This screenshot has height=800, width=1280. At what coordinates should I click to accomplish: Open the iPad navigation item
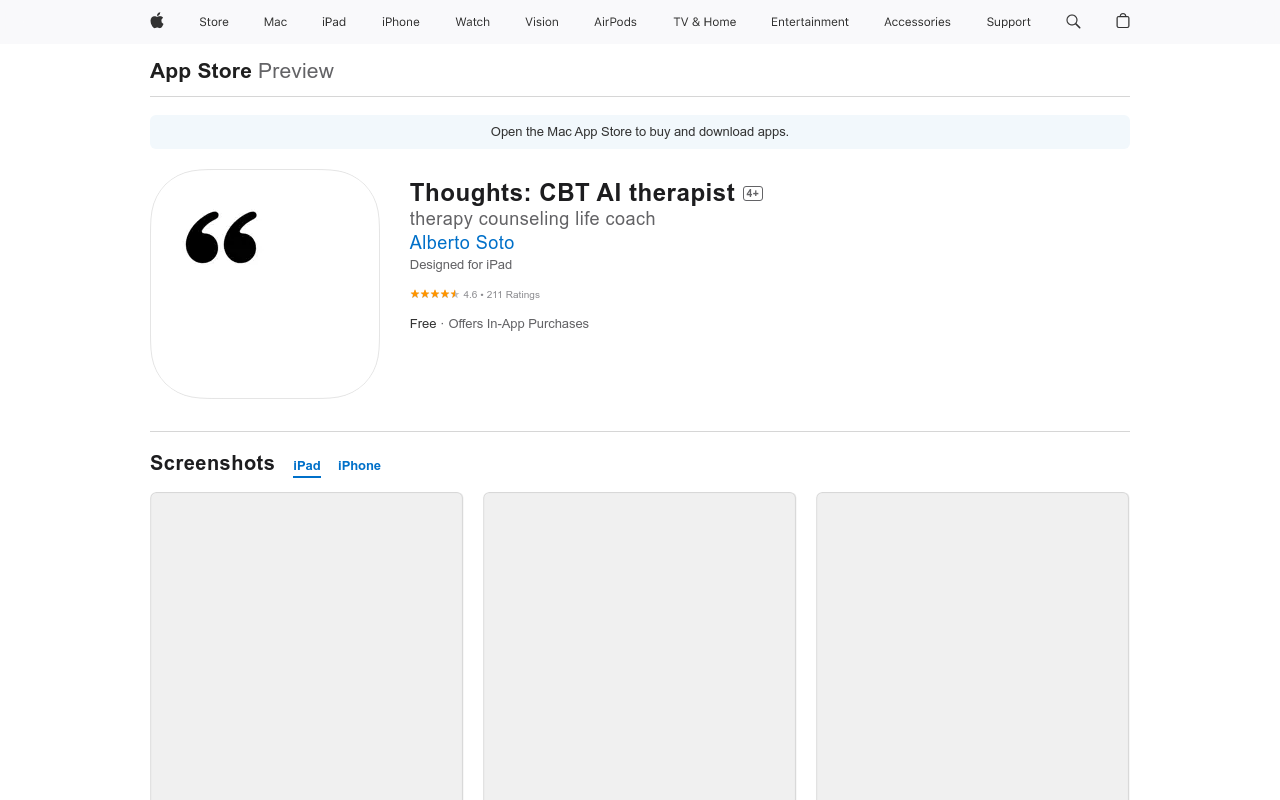(x=334, y=22)
